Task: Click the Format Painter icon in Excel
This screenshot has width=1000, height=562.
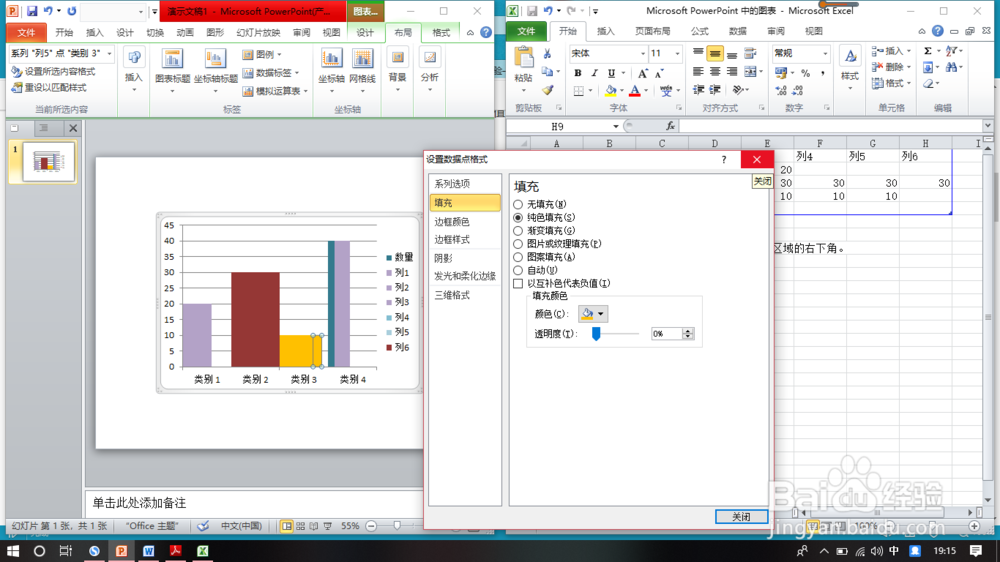Action: pos(547,90)
